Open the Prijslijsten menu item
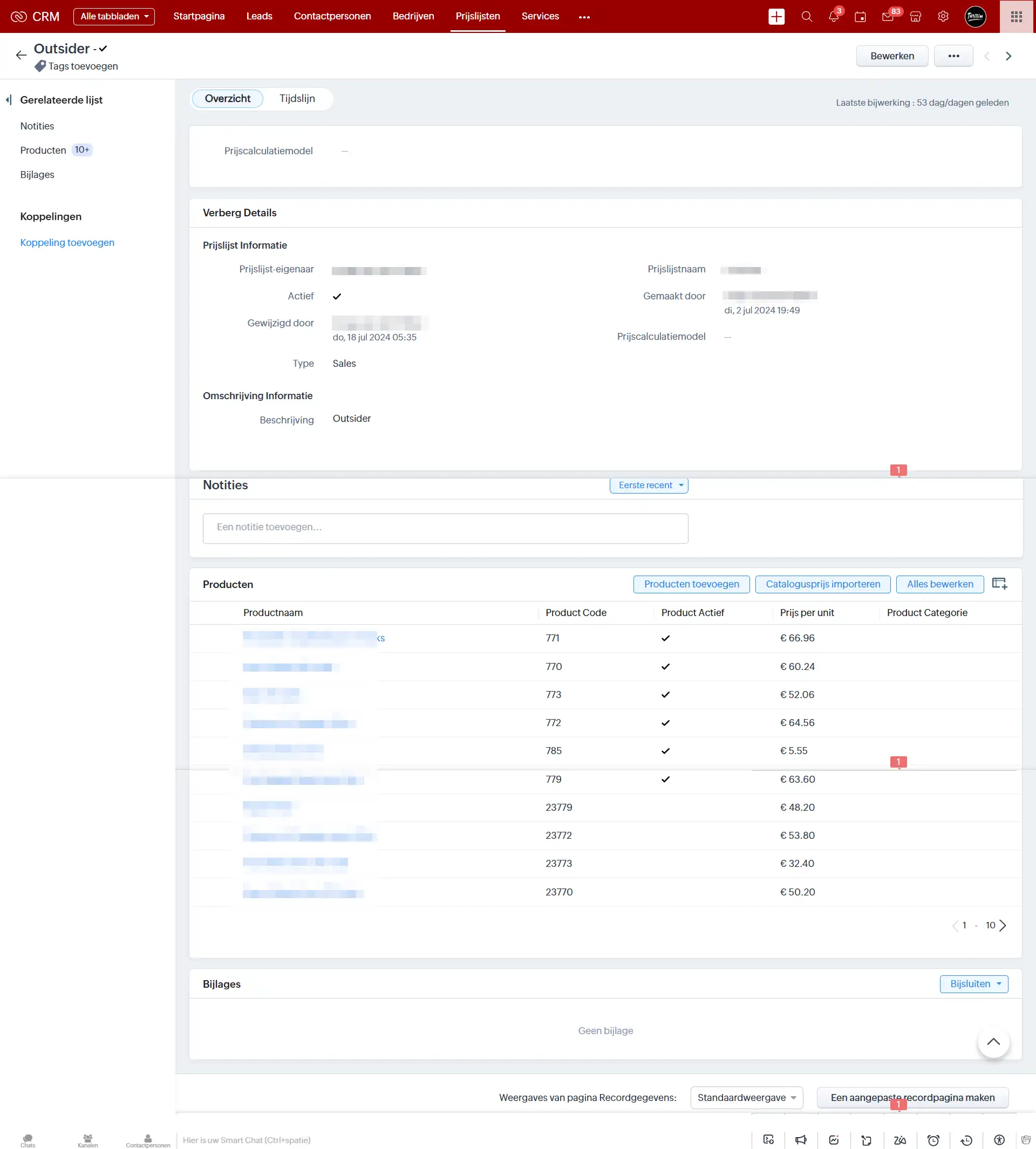The image size is (1036, 1149). (x=478, y=16)
